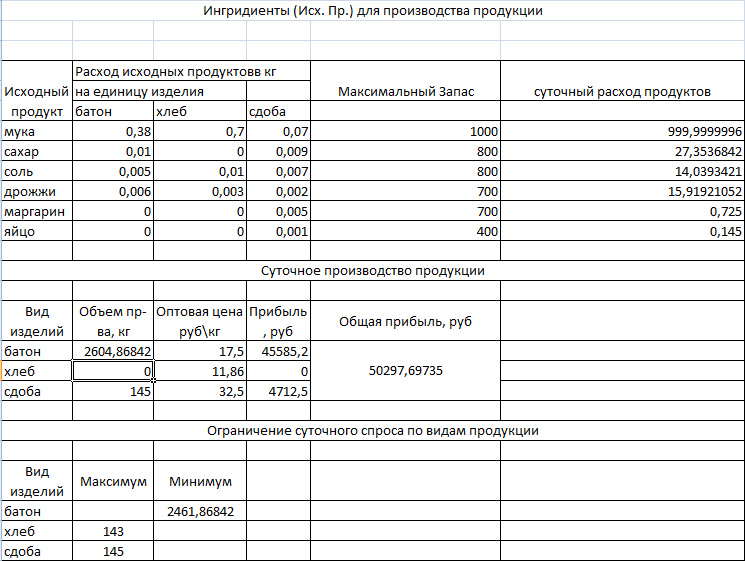The width and height of the screenshot is (745, 561).
Task: Select the margarine daily usage 0,725
Action: (x=622, y=211)
